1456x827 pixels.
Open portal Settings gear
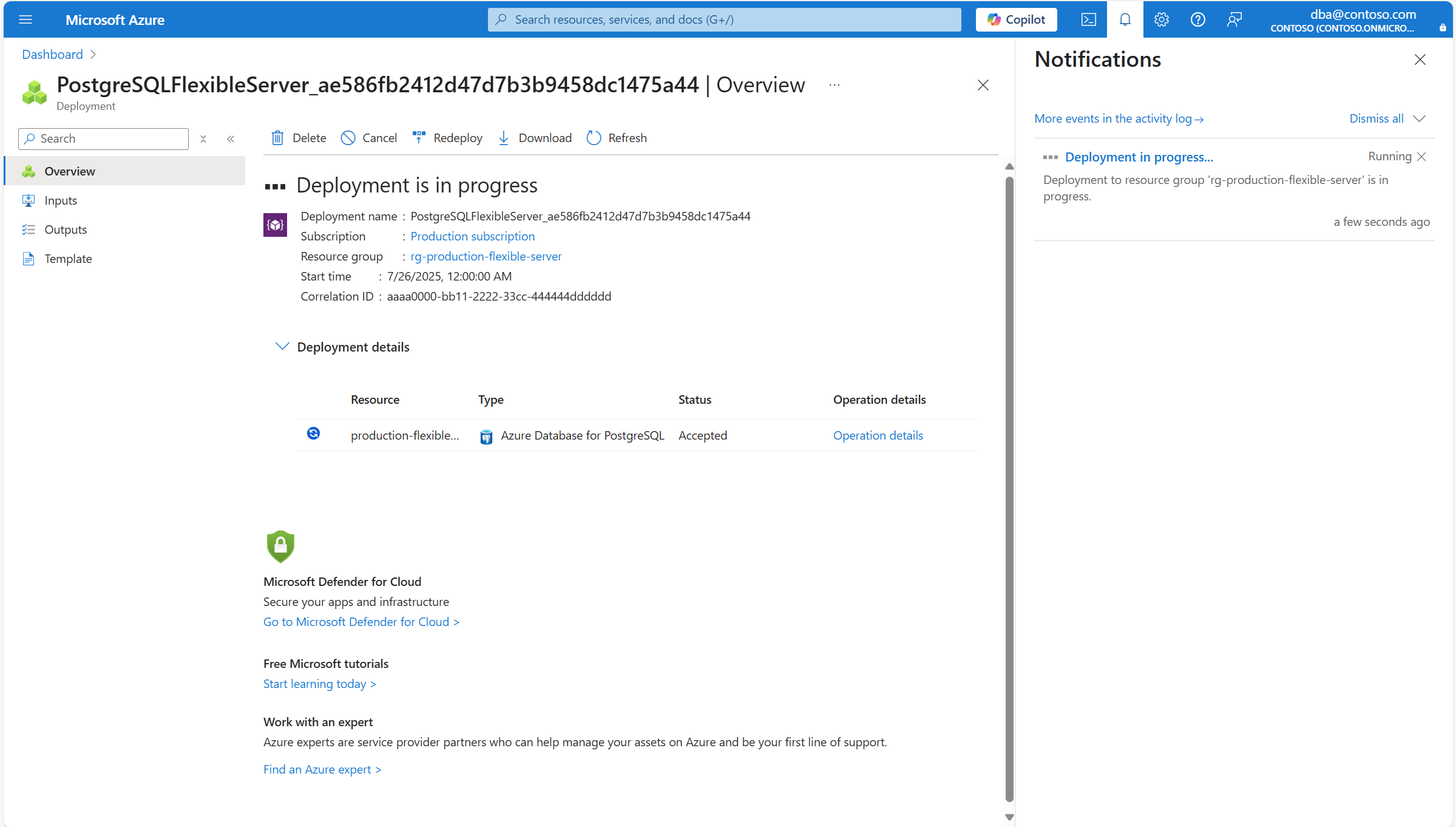click(x=1161, y=19)
